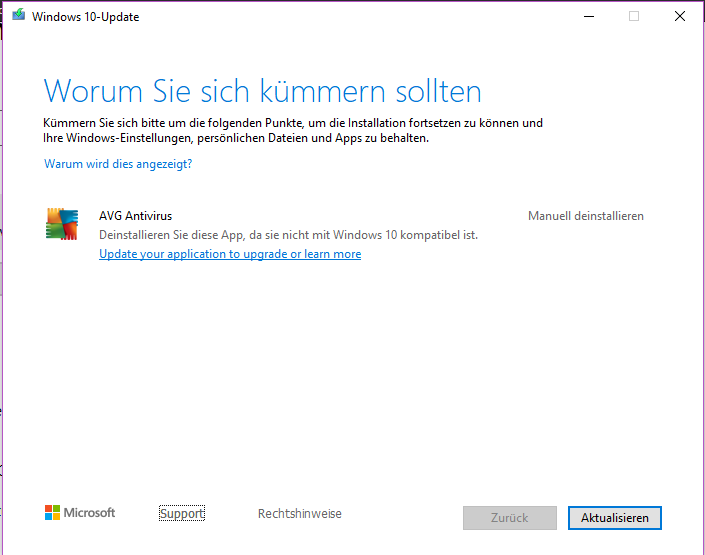
Task: Click the 'AVG Antivirus' app name text
Action: tap(135, 216)
